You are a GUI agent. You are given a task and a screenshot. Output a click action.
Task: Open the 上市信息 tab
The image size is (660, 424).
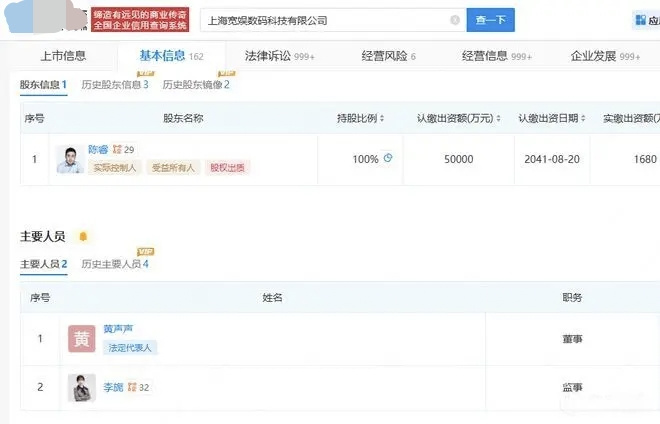(63, 56)
